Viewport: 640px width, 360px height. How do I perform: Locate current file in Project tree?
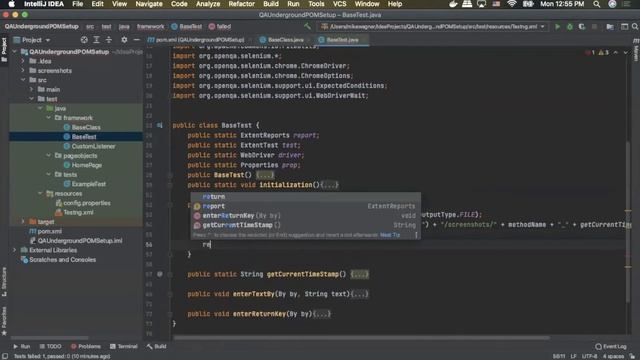tap(84, 40)
